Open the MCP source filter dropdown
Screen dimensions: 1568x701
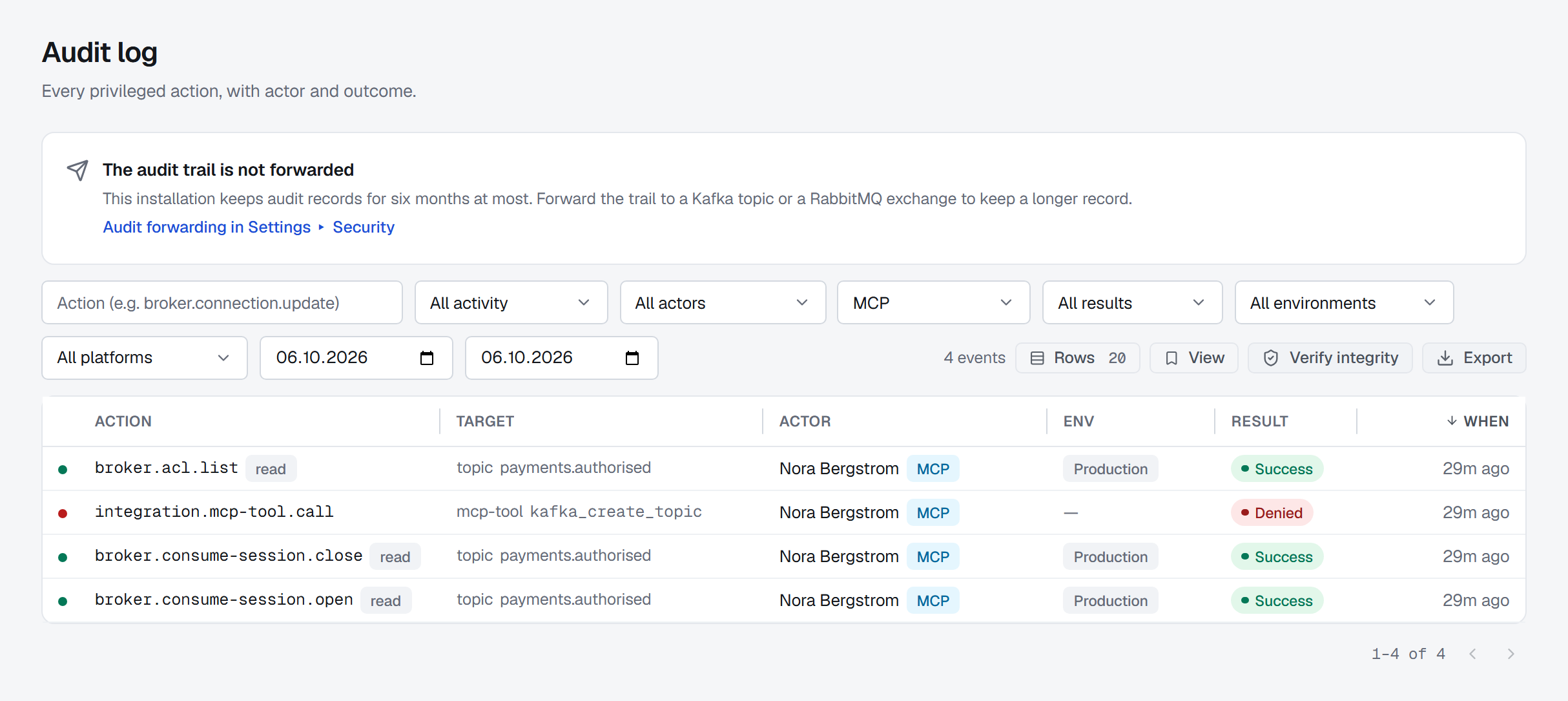933,302
